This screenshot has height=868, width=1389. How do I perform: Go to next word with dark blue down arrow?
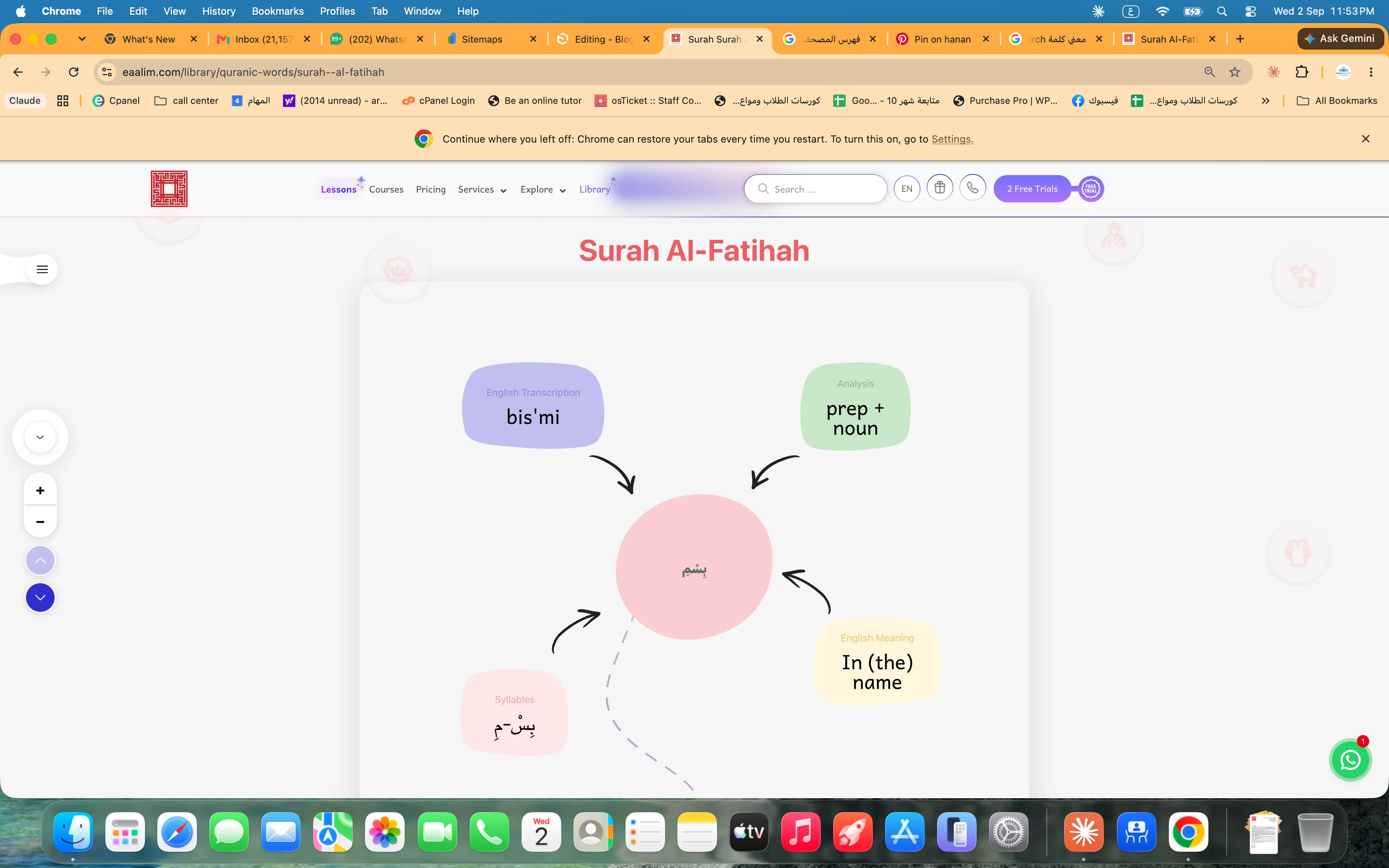(x=40, y=598)
